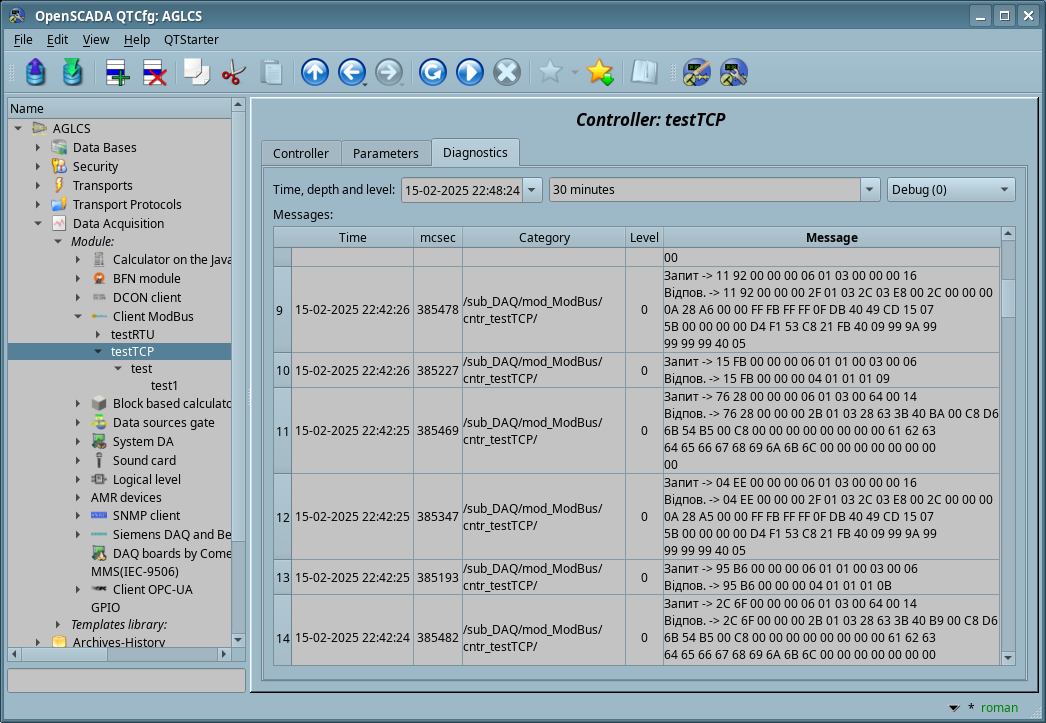Switch to the Parameters tab
This screenshot has height=723, width=1046.
point(385,153)
